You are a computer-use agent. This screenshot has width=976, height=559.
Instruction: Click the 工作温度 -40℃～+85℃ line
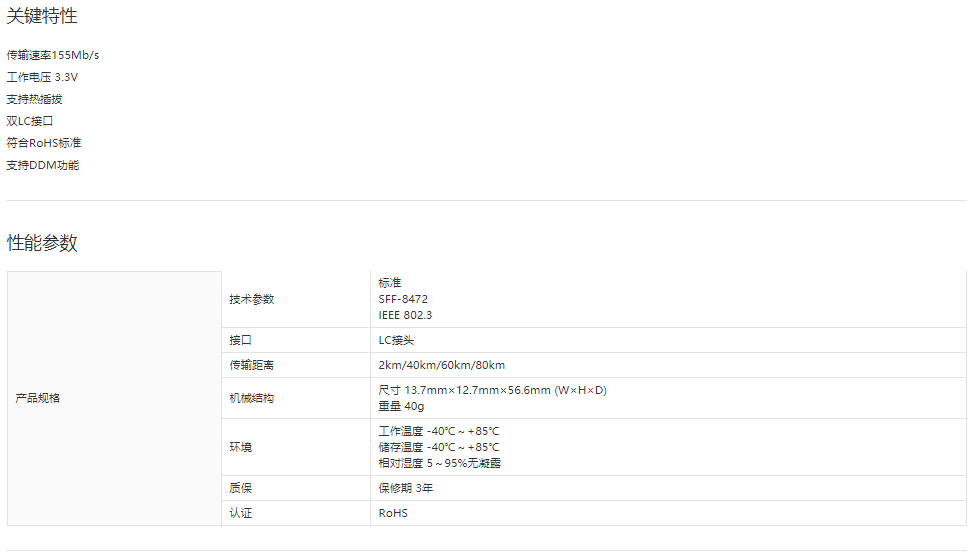click(x=438, y=431)
